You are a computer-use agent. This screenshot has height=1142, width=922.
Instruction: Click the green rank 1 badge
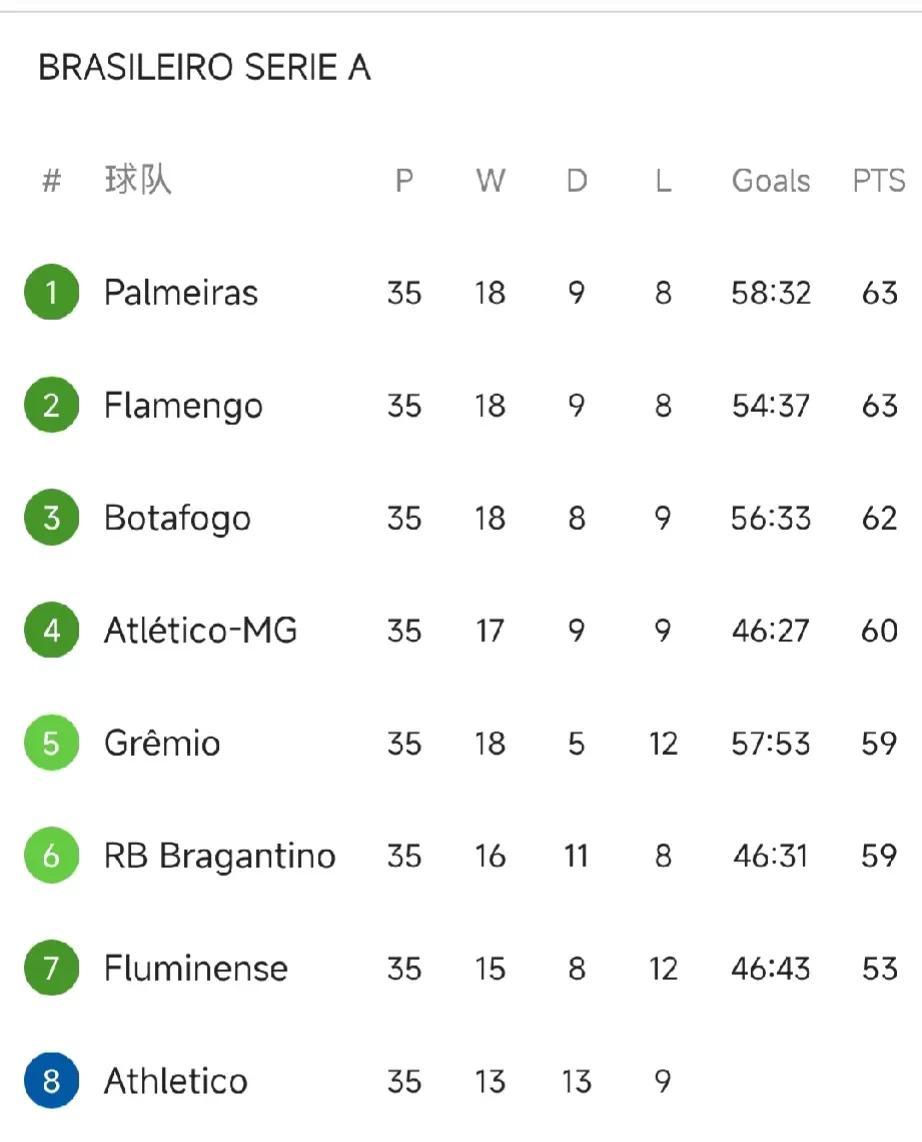pos(51,292)
